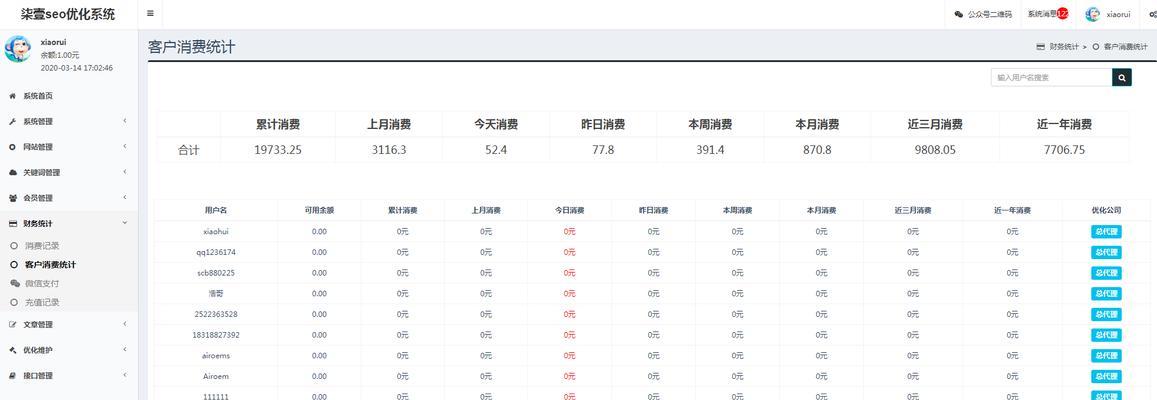This screenshot has height=400, width=1157.
Task: Expand chevron beside 网站管理
Action: (x=125, y=146)
